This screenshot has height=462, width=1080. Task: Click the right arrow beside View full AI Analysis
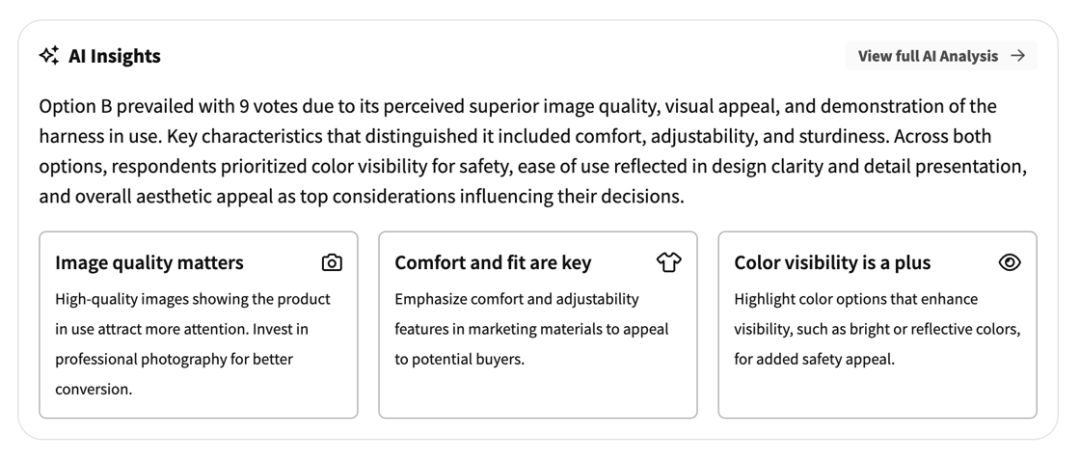(1018, 56)
